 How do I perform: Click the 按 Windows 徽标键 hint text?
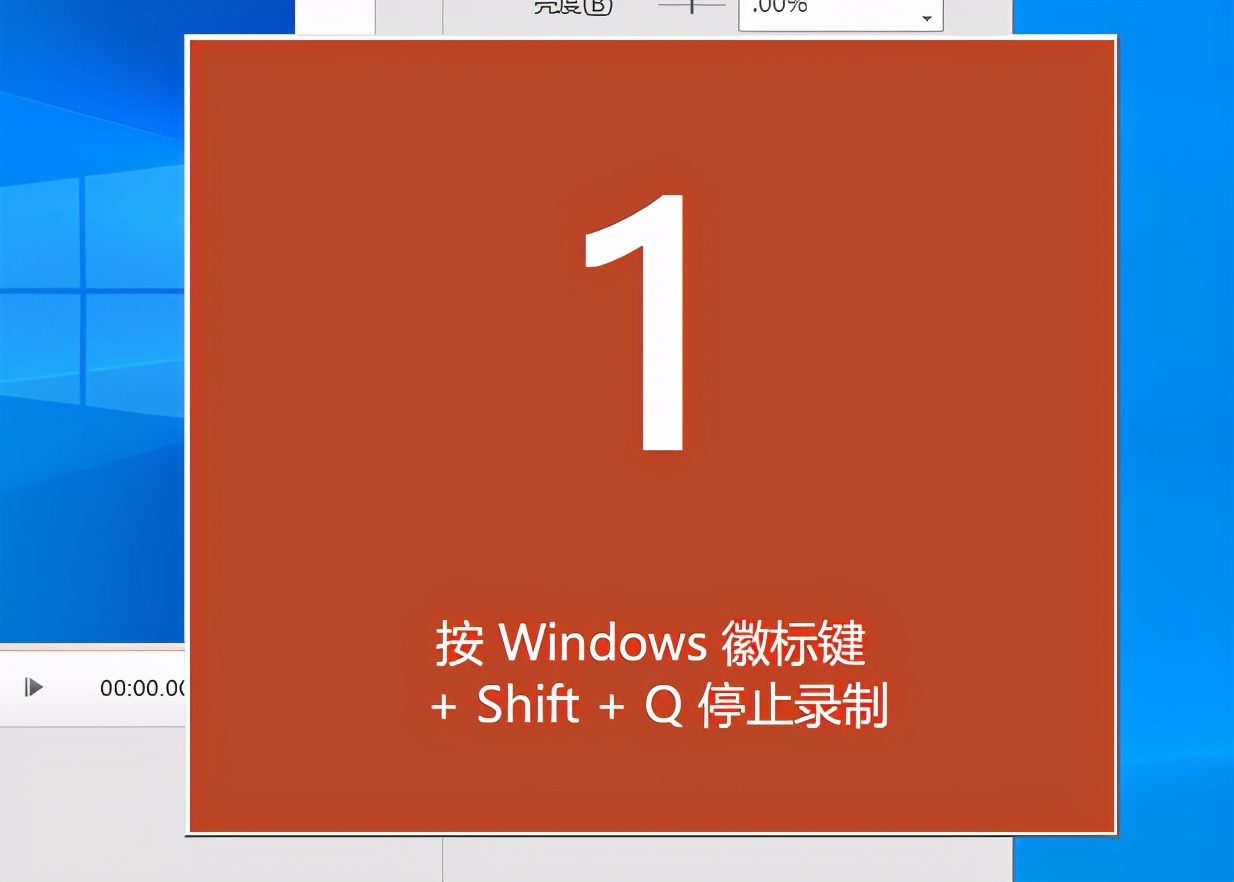coord(650,642)
